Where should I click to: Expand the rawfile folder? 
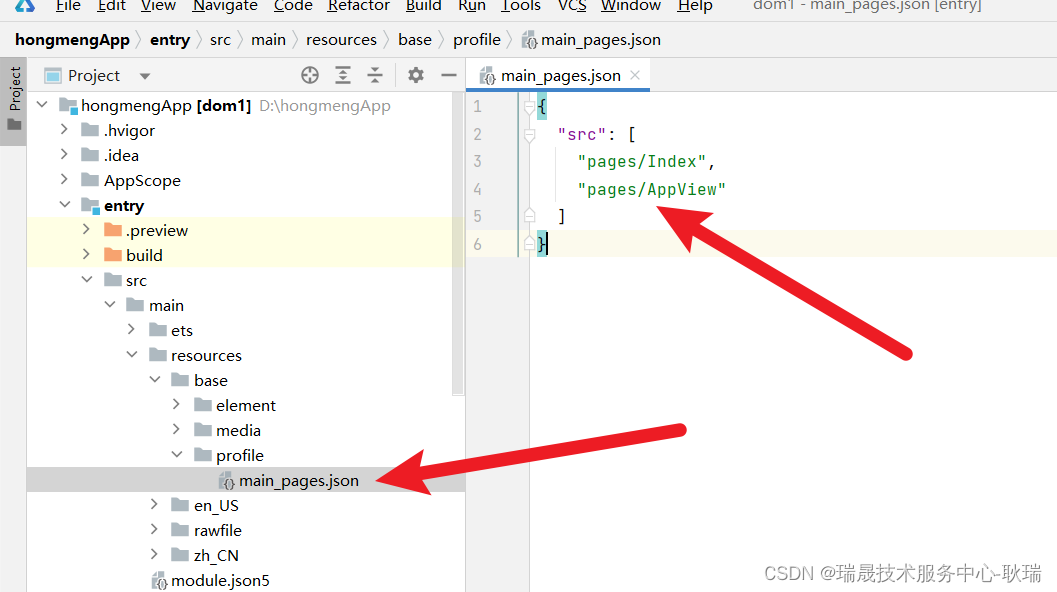tap(154, 529)
